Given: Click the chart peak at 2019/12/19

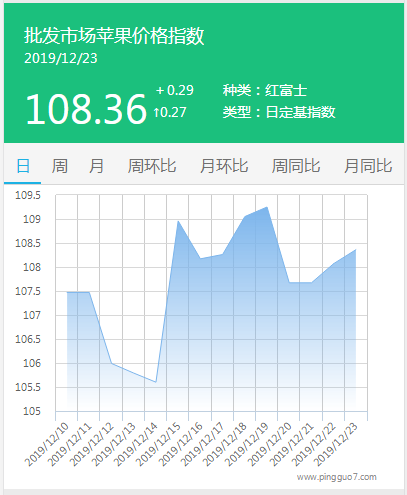Looking at the screenshot, I should click(267, 207).
